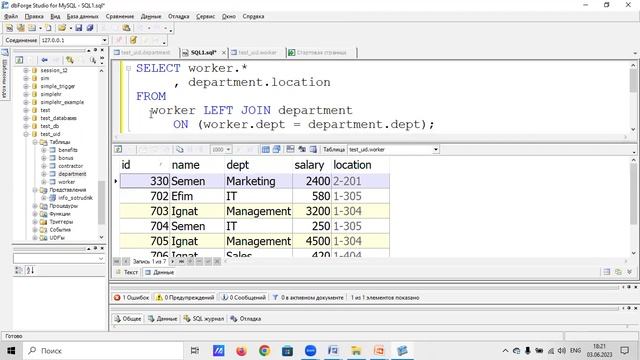
Task: Click the Save All icon in toolbar
Action: point(89,28)
